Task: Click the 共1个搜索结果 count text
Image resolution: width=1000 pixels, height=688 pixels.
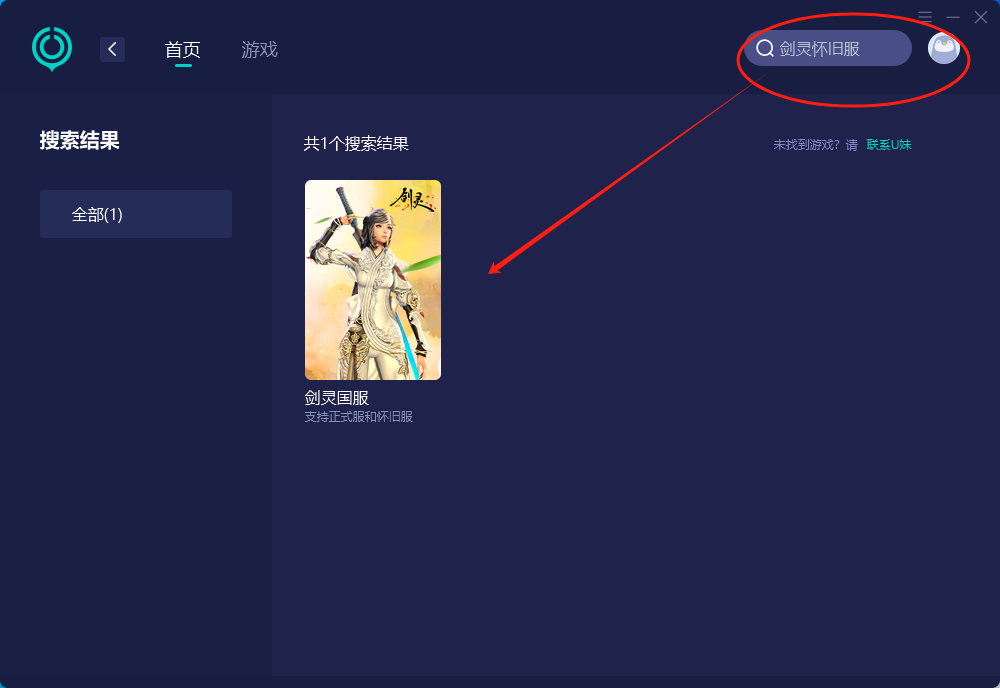Action: 356,143
